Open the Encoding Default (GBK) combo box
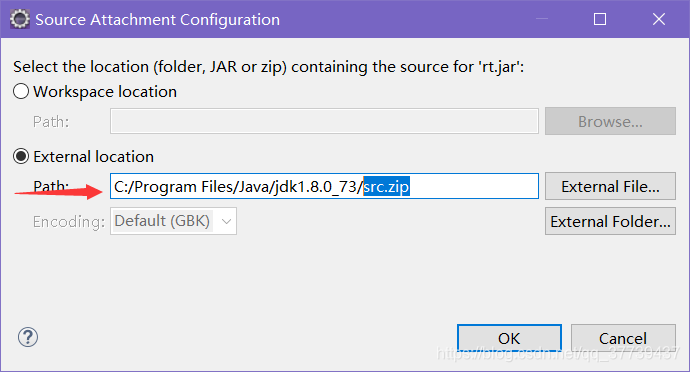The height and width of the screenshot is (372, 690). pos(173,221)
